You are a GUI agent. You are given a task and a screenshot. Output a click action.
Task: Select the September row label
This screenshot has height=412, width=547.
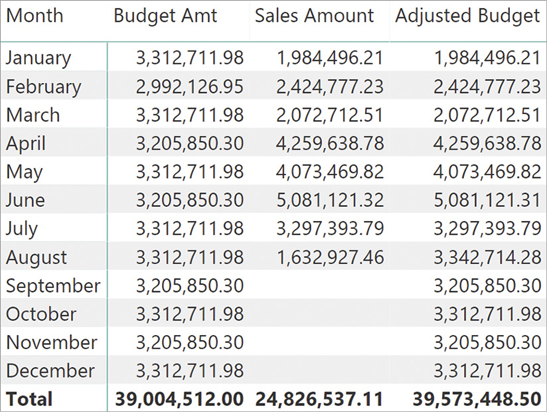53,286
